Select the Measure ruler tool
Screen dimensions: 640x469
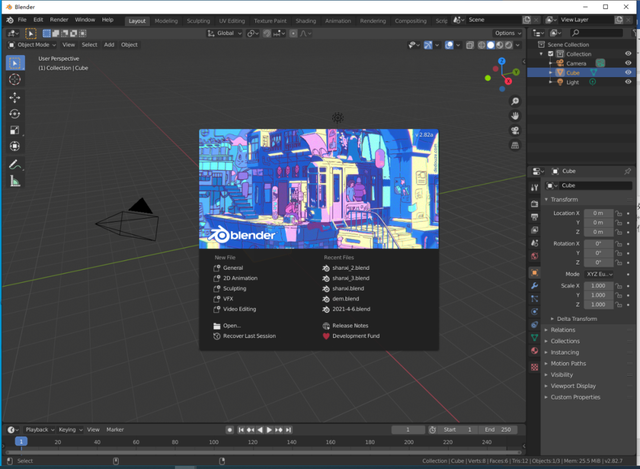point(15,181)
